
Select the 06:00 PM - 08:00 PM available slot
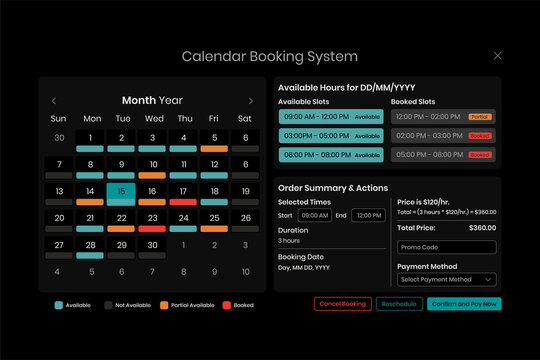point(331,155)
